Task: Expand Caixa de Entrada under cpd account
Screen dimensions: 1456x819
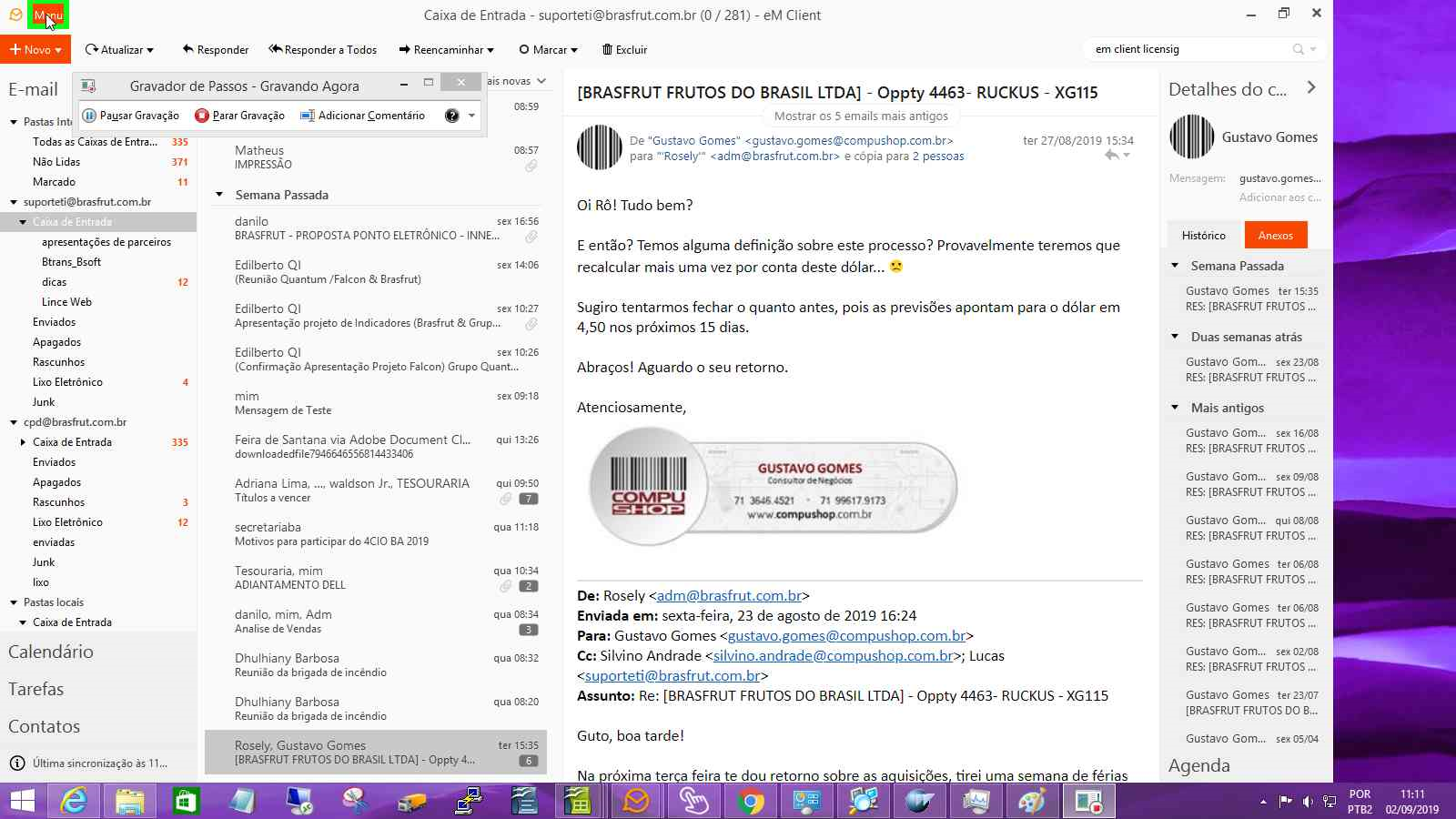Action: 23,442
